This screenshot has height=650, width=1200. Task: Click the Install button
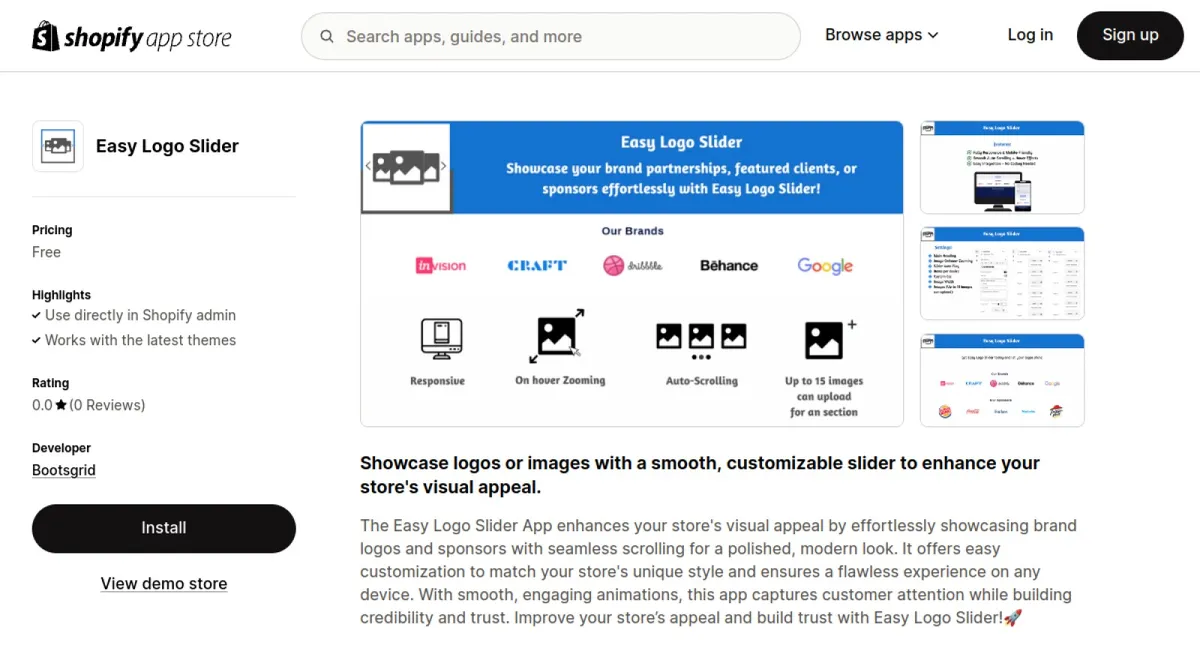[164, 528]
